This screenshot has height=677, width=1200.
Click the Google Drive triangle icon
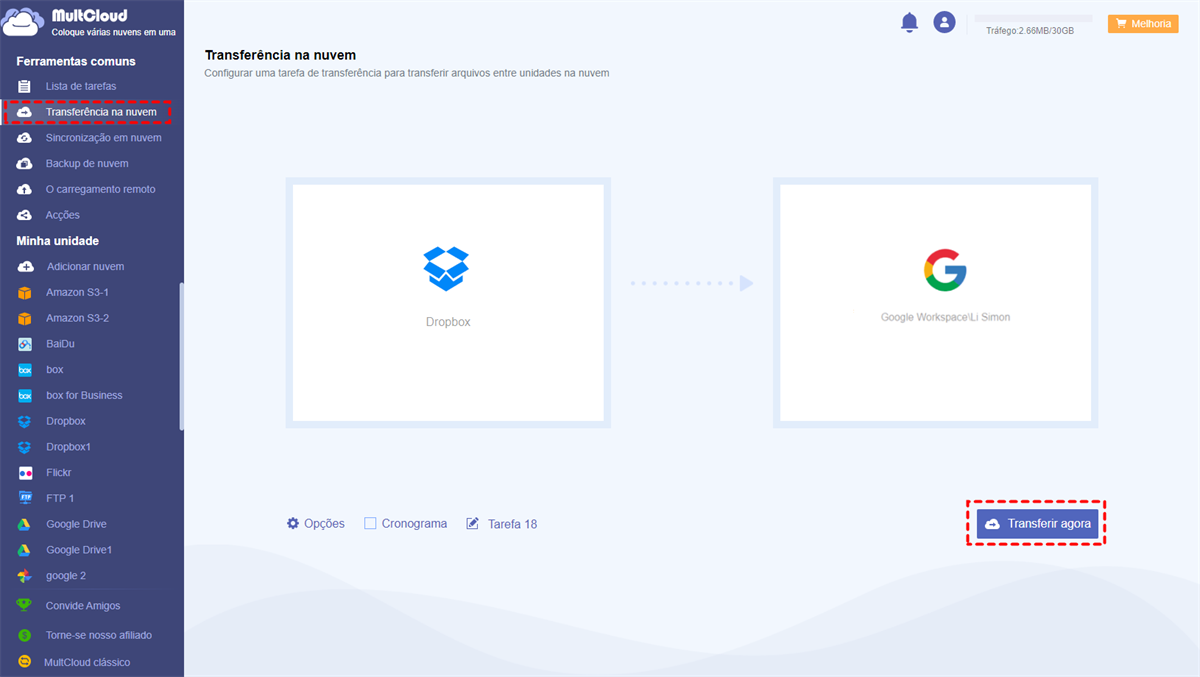click(25, 524)
